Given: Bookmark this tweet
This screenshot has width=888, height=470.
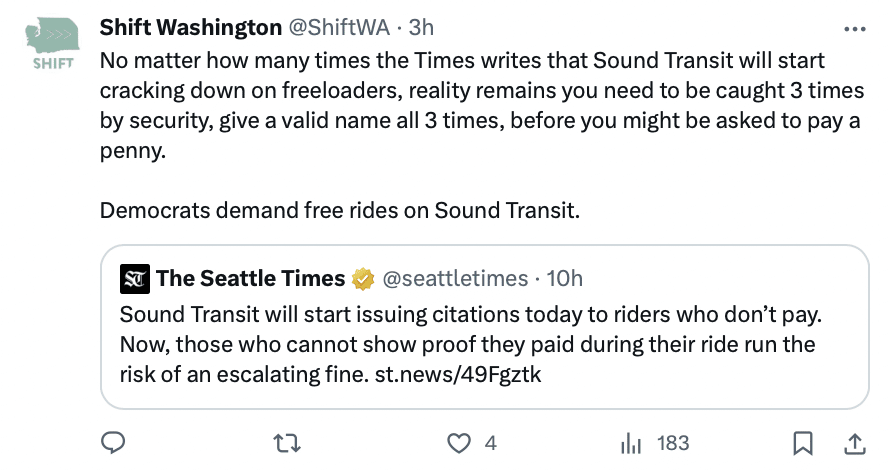Looking at the screenshot, I should 802,442.
